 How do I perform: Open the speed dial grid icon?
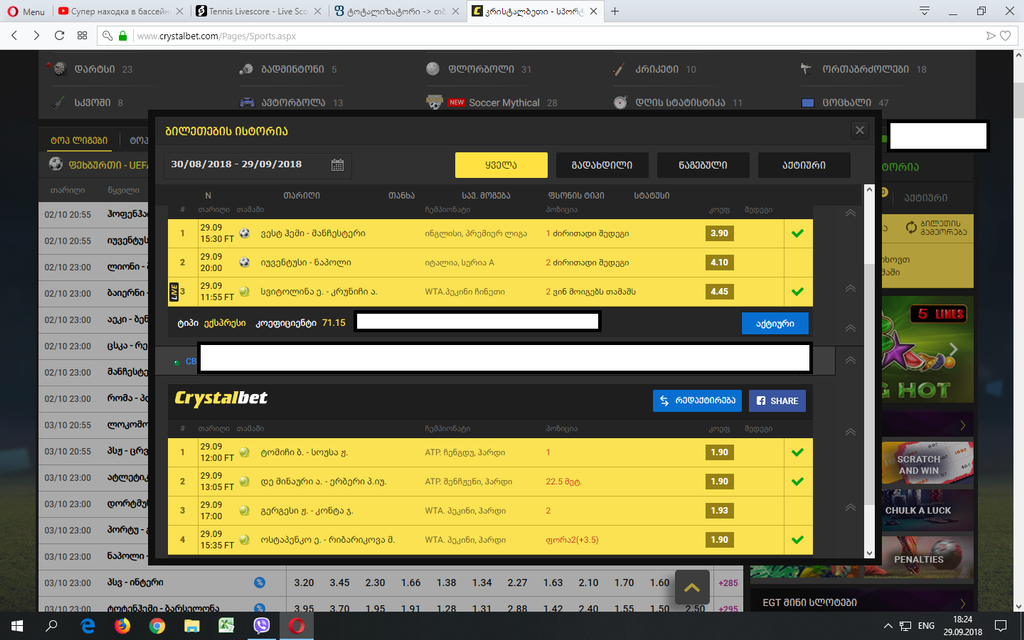(x=82, y=35)
